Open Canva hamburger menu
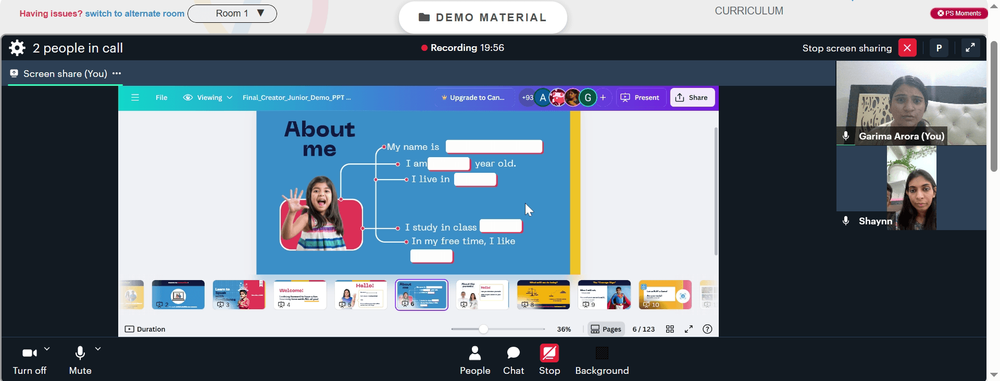Screen dimensions: 1000x381 point(135,98)
